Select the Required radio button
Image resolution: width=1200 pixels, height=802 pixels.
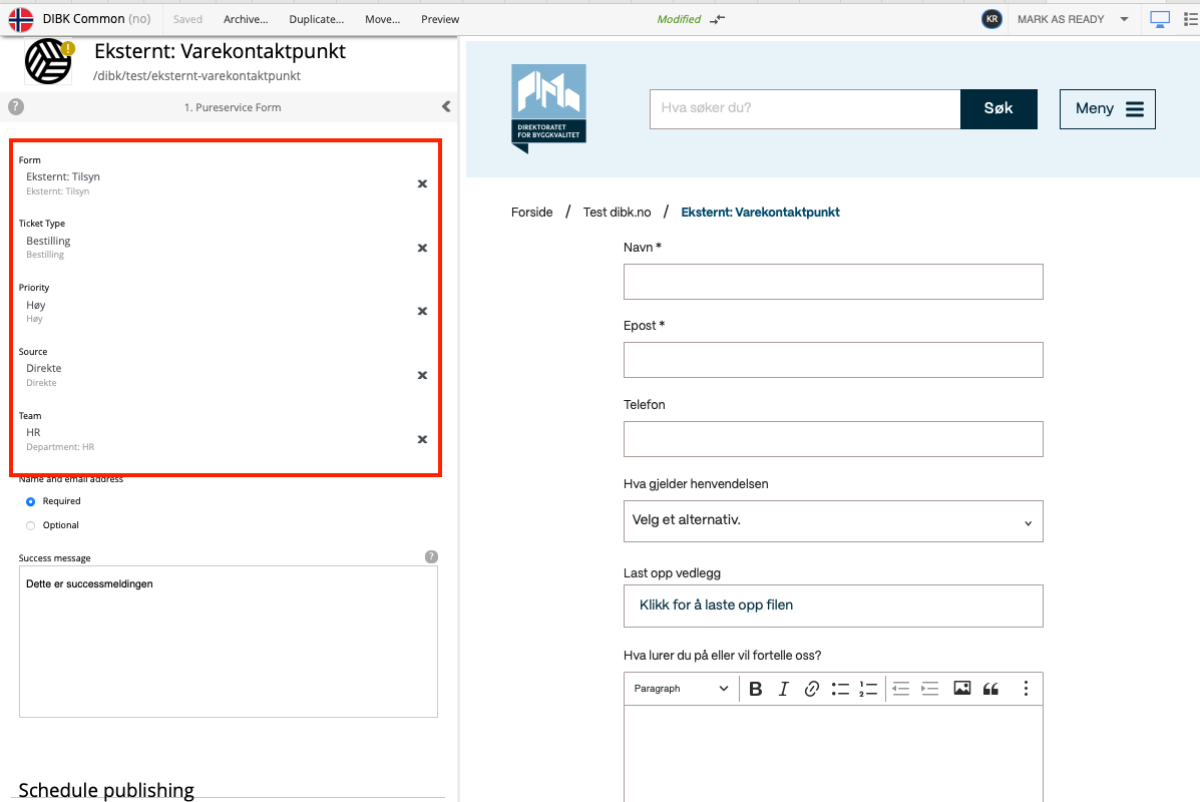[30, 501]
